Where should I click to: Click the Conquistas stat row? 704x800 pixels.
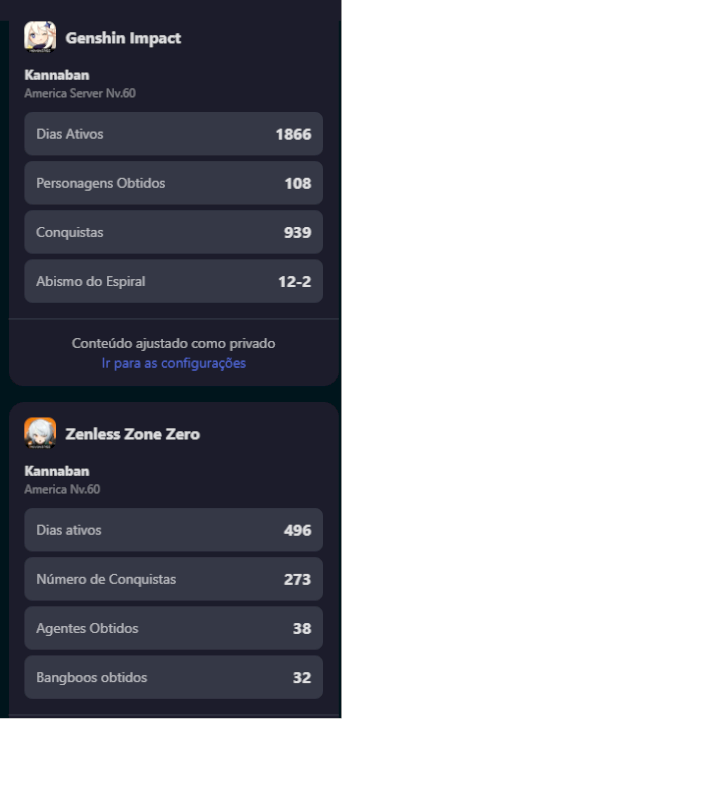pyautogui.click(x=173, y=232)
